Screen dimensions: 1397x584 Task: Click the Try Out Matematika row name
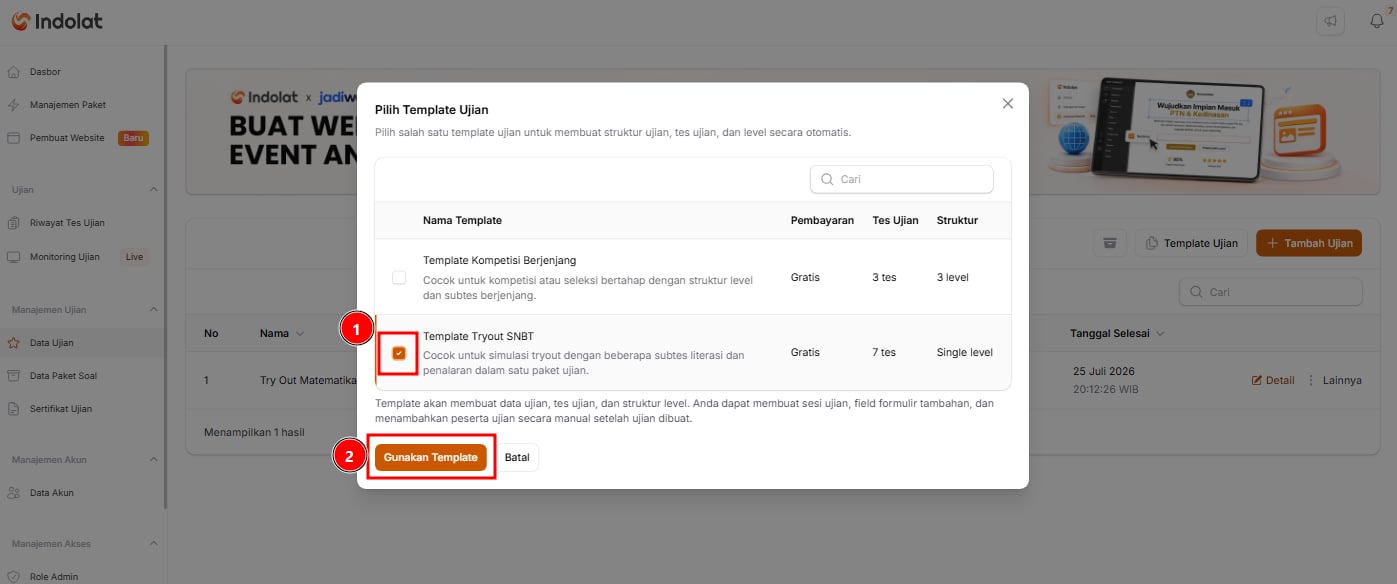click(308, 381)
